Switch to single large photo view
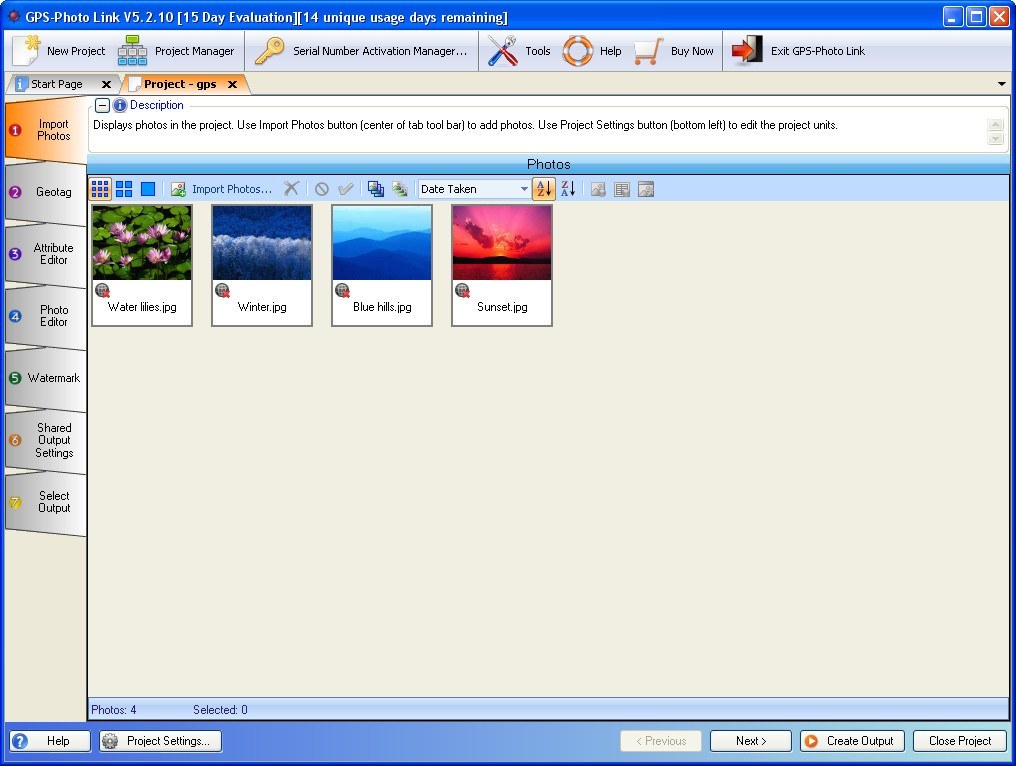 point(148,189)
